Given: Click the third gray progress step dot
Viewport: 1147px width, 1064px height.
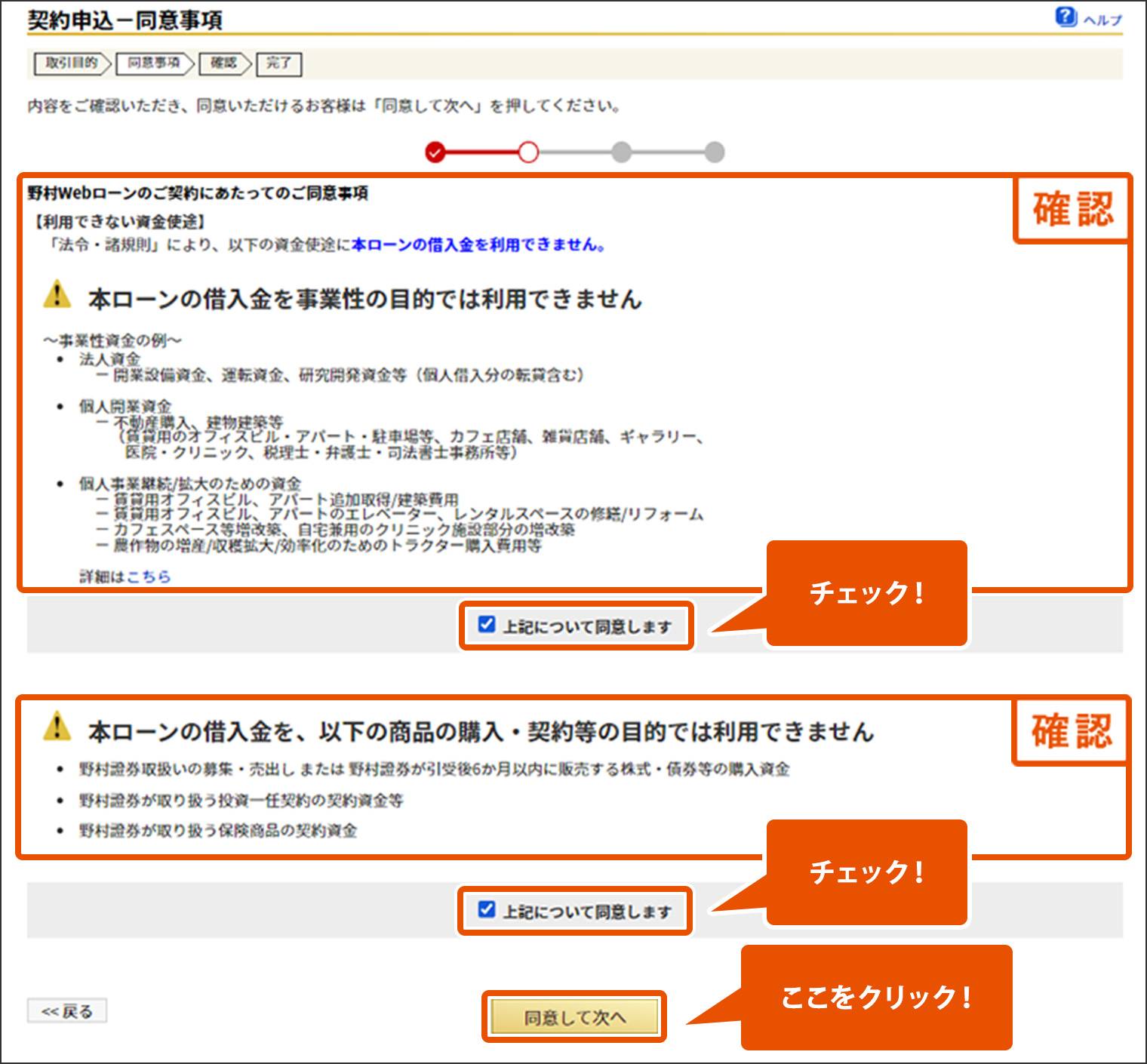Looking at the screenshot, I should pos(621,152).
